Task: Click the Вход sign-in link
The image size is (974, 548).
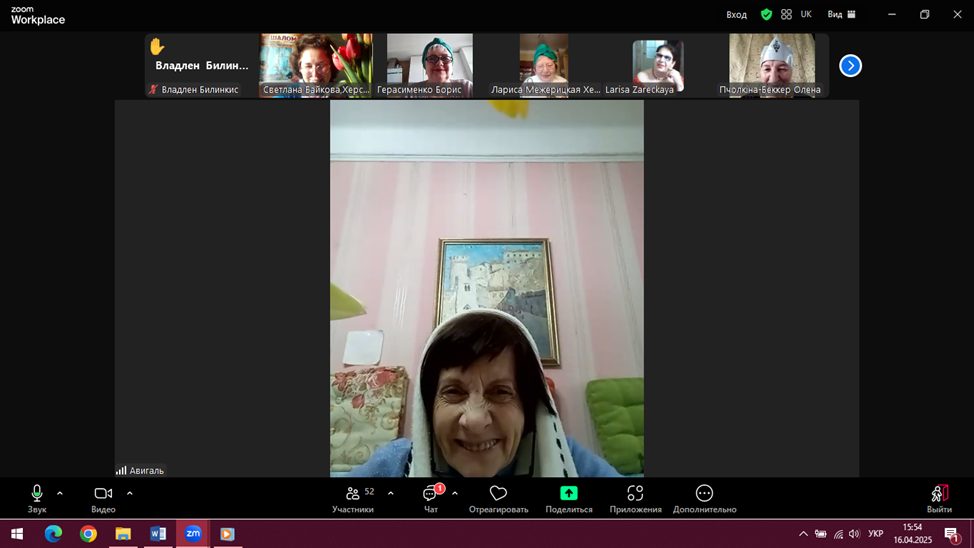Action: 736,15
